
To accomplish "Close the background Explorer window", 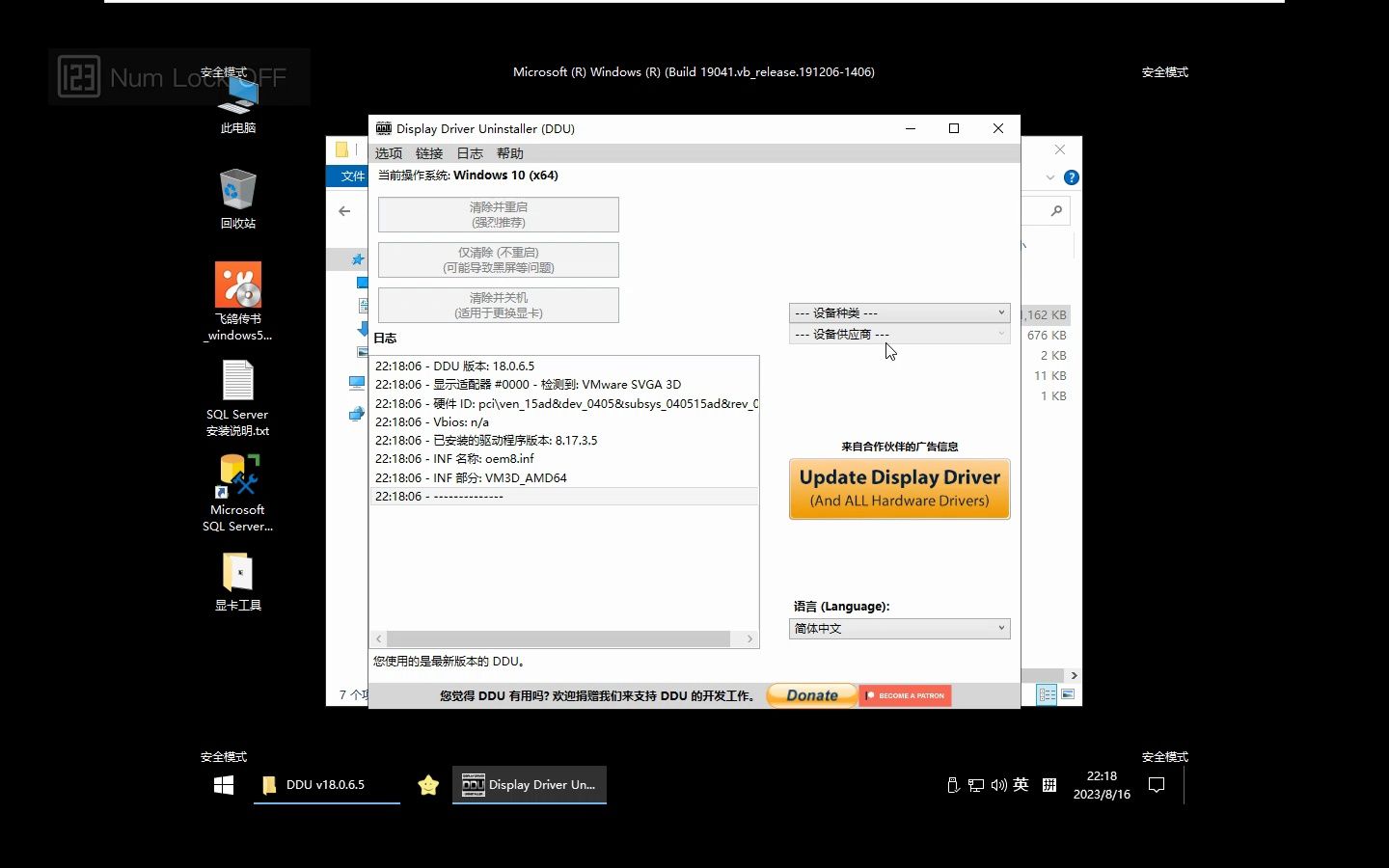I will tap(1060, 149).
